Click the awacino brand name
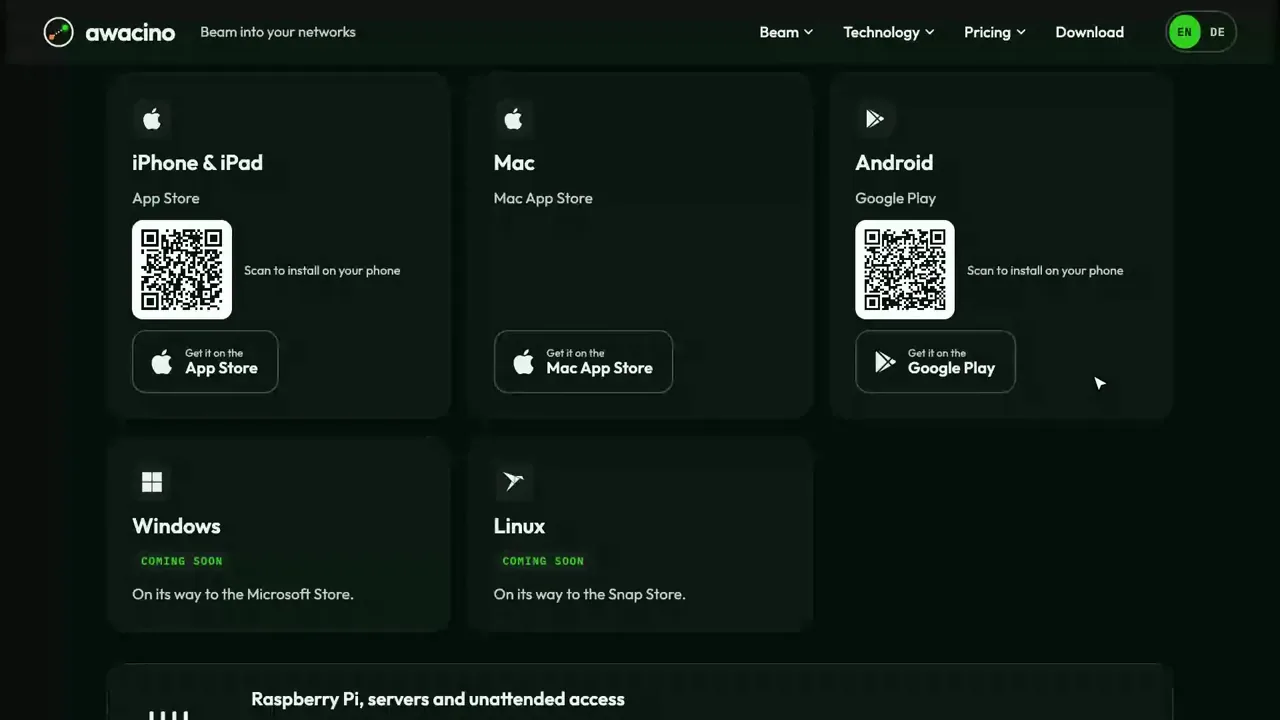1280x720 pixels. (x=130, y=33)
